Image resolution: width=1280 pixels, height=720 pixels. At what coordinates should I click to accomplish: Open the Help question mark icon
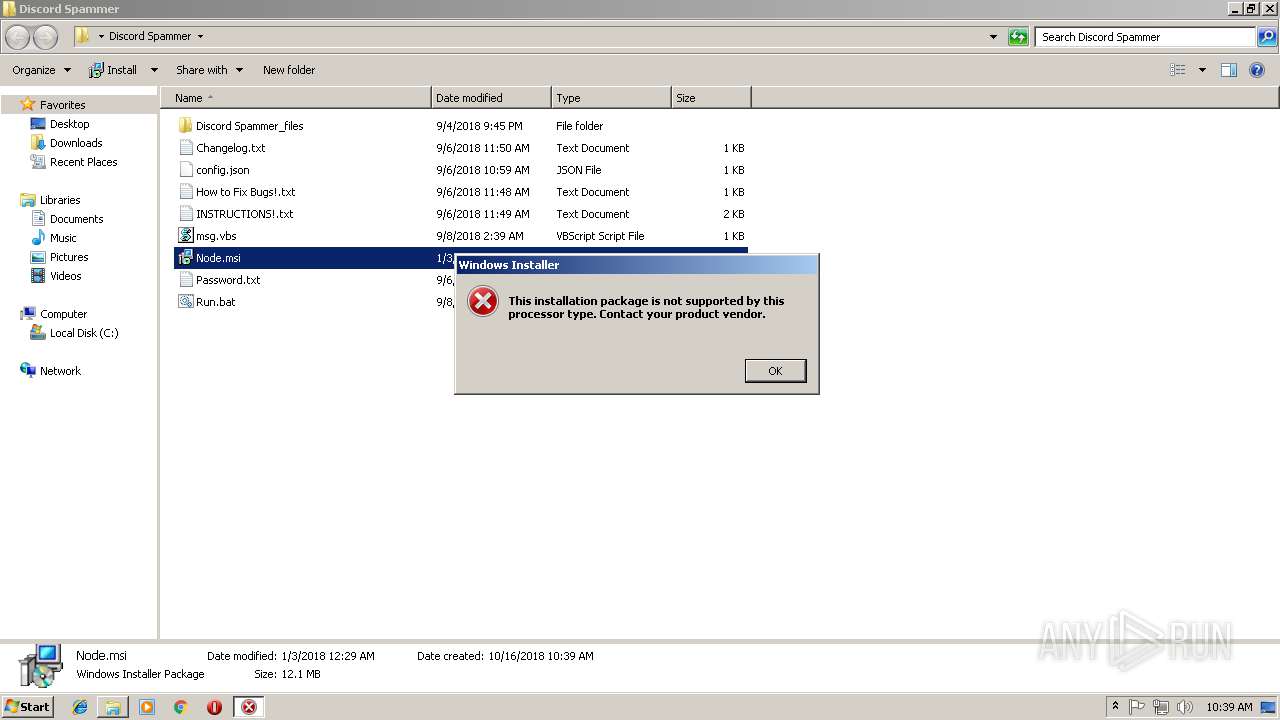1257,70
